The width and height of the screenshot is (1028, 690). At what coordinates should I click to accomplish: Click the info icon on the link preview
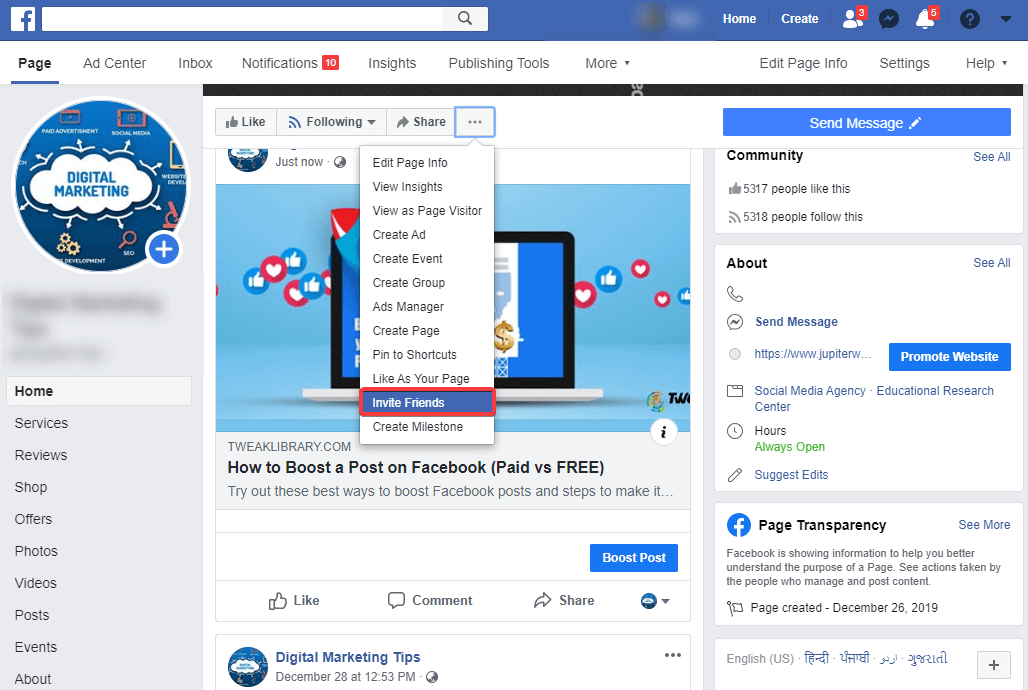coord(664,431)
